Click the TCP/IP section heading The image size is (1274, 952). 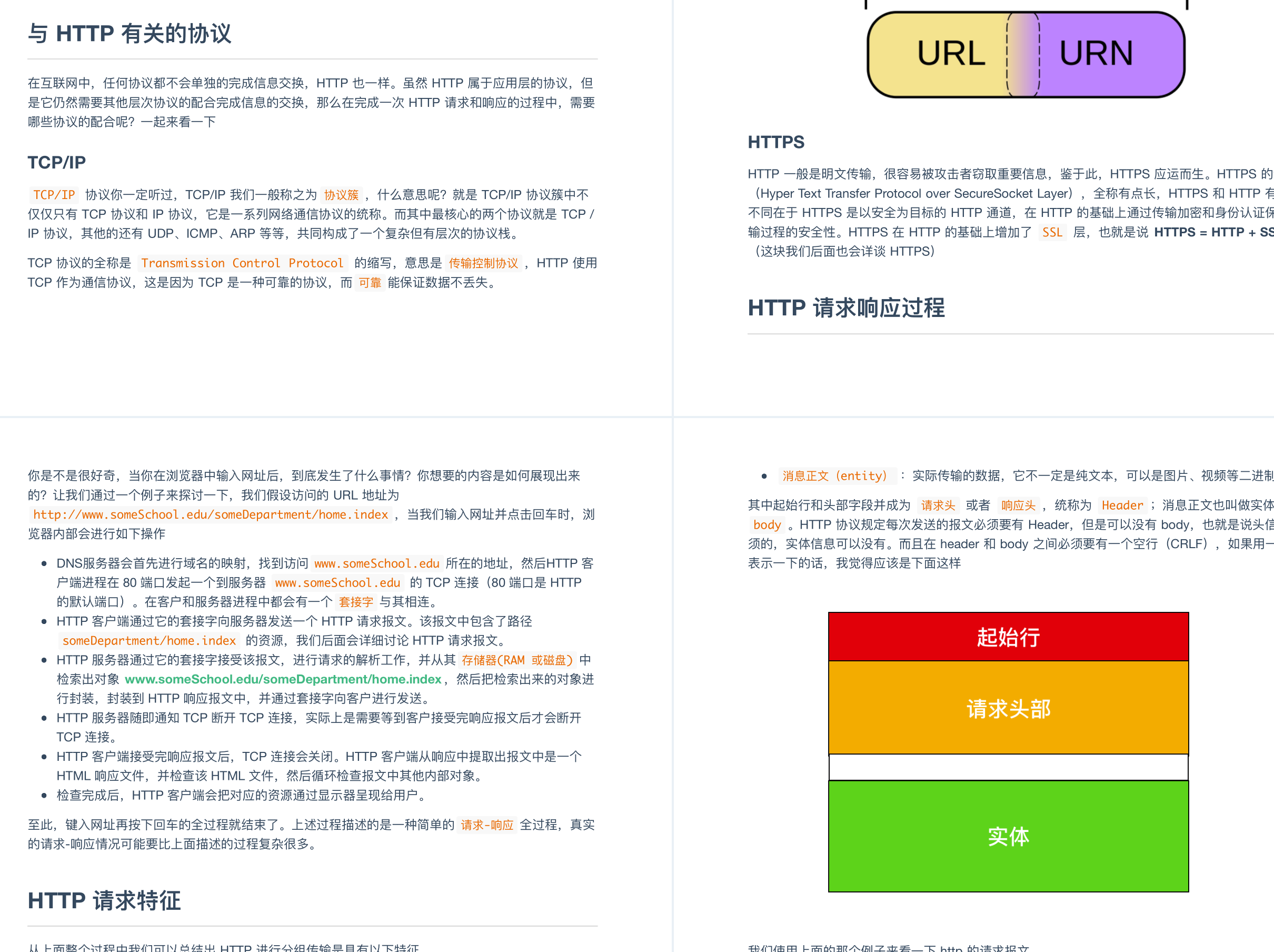click(56, 162)
